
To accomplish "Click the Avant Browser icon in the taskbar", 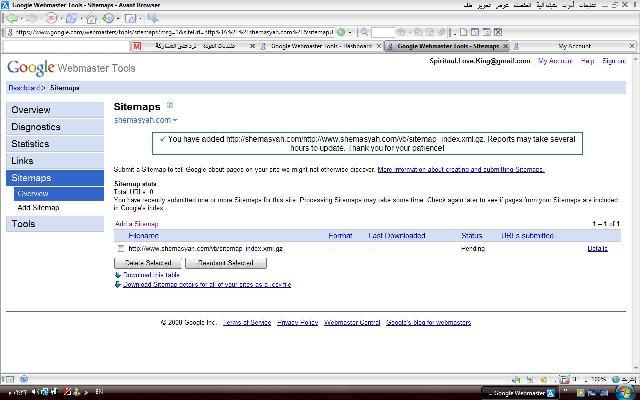I will (x=550, y=393).
